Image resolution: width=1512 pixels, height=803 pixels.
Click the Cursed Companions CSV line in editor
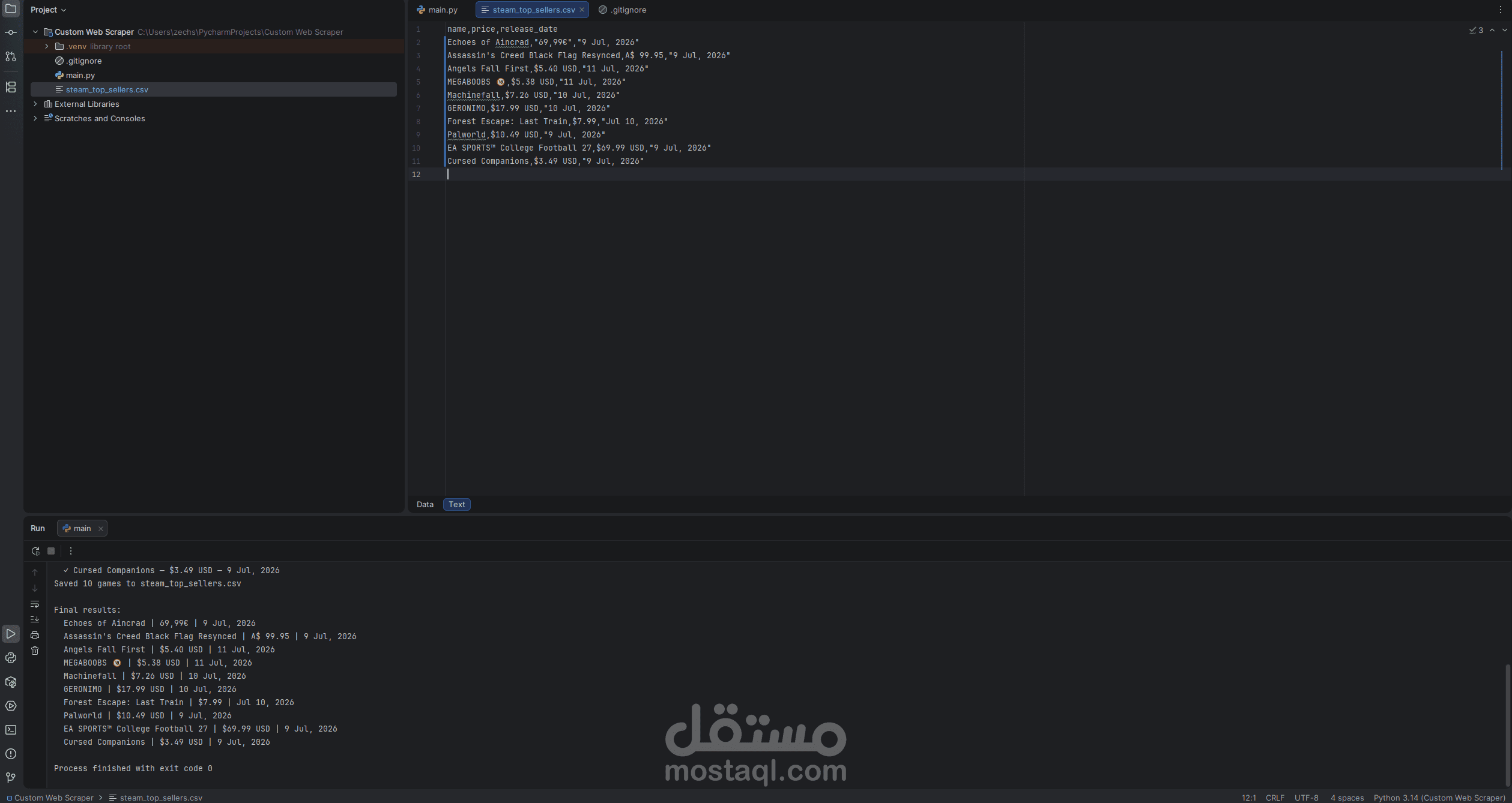pos(545,161)
